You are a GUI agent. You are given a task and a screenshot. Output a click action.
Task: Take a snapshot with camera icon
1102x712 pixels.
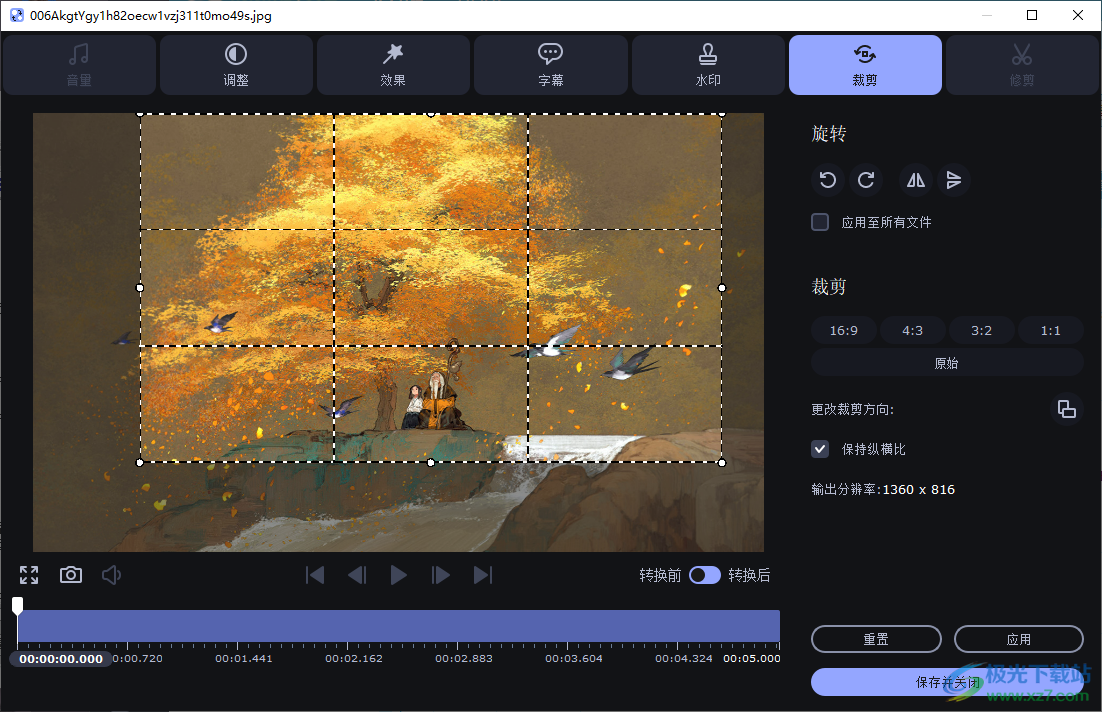tap(71, 575)
